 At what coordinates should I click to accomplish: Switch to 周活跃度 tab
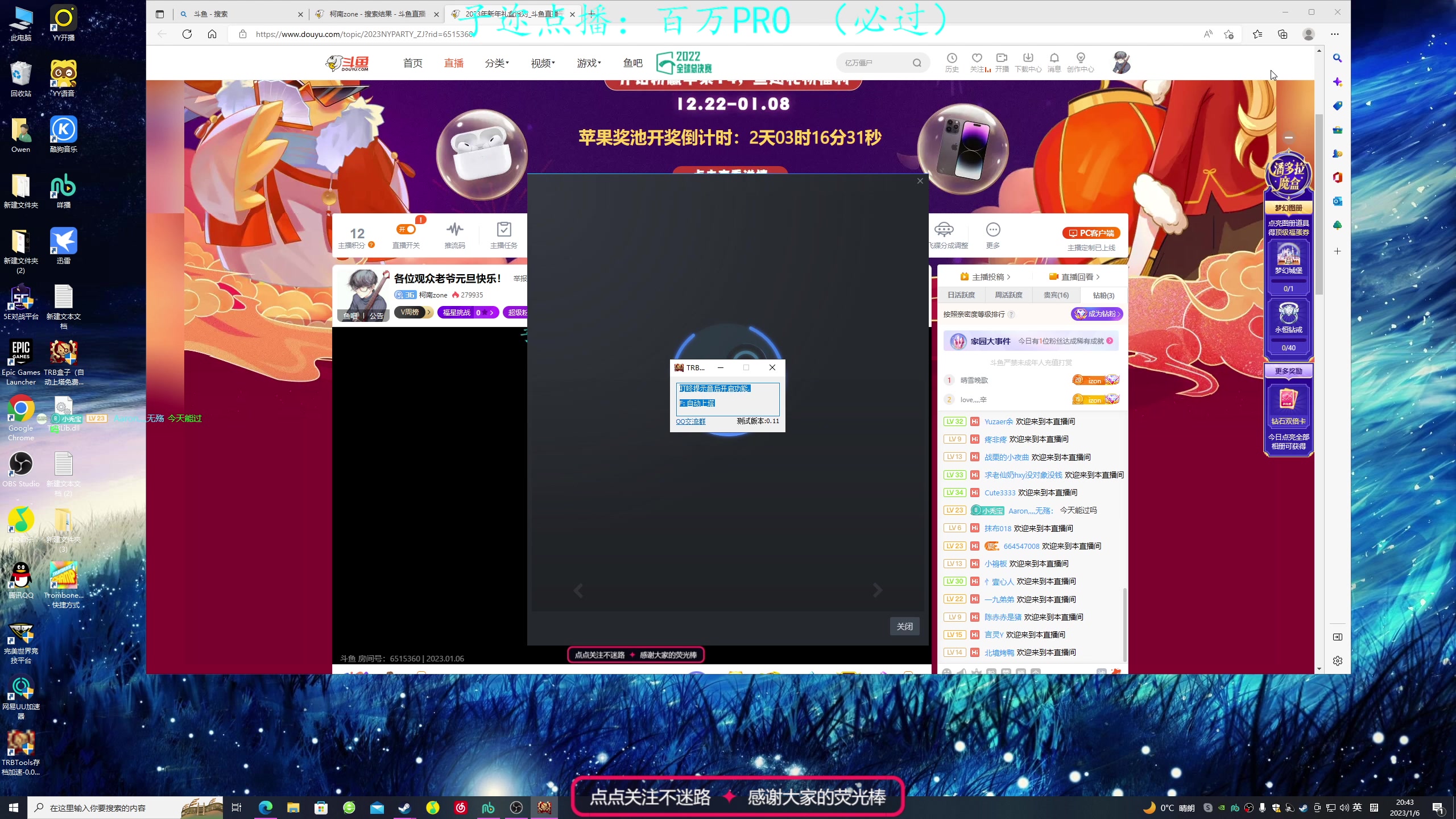click(x=1008, y=295)
